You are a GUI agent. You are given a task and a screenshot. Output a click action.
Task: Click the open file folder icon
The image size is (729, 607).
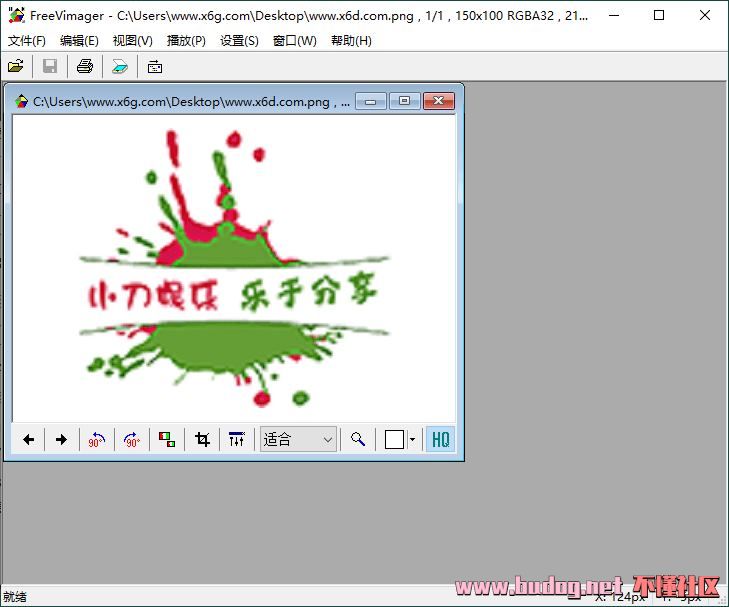pos(16,67)
